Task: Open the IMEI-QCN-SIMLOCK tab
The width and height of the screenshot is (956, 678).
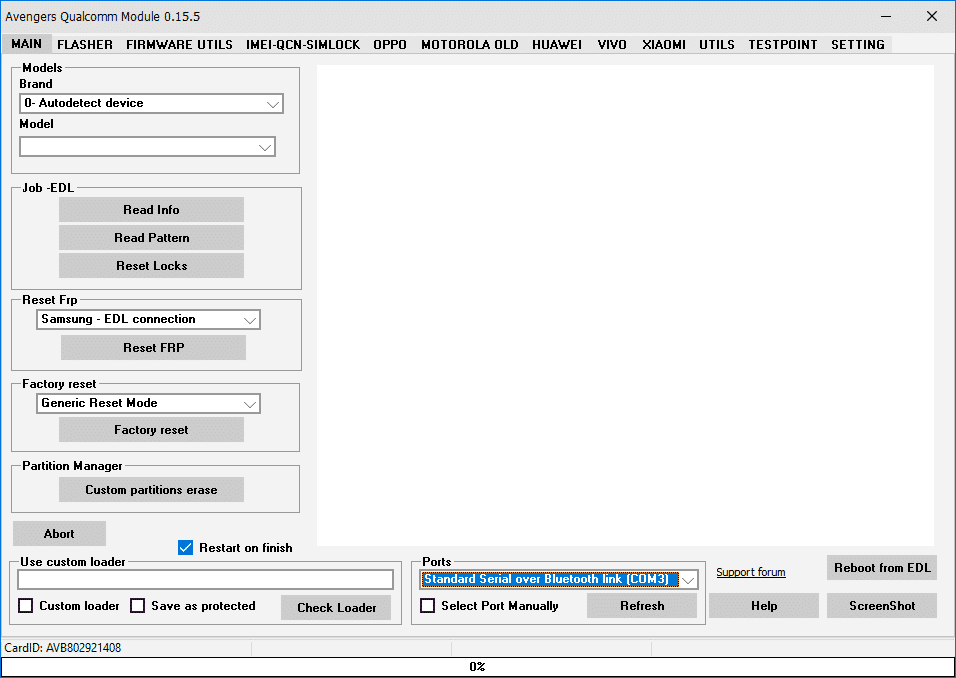Action: click(x=303, y=45)
